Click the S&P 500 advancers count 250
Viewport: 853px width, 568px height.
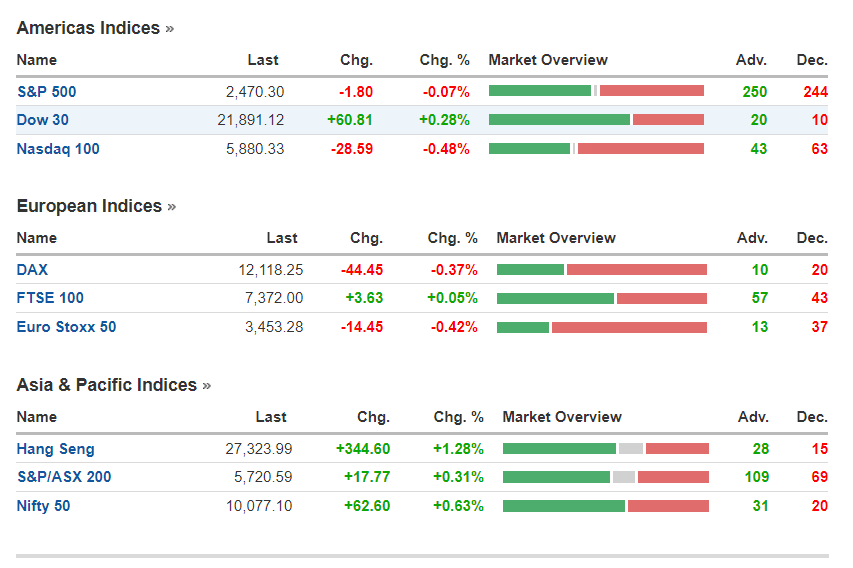(754, 92)
